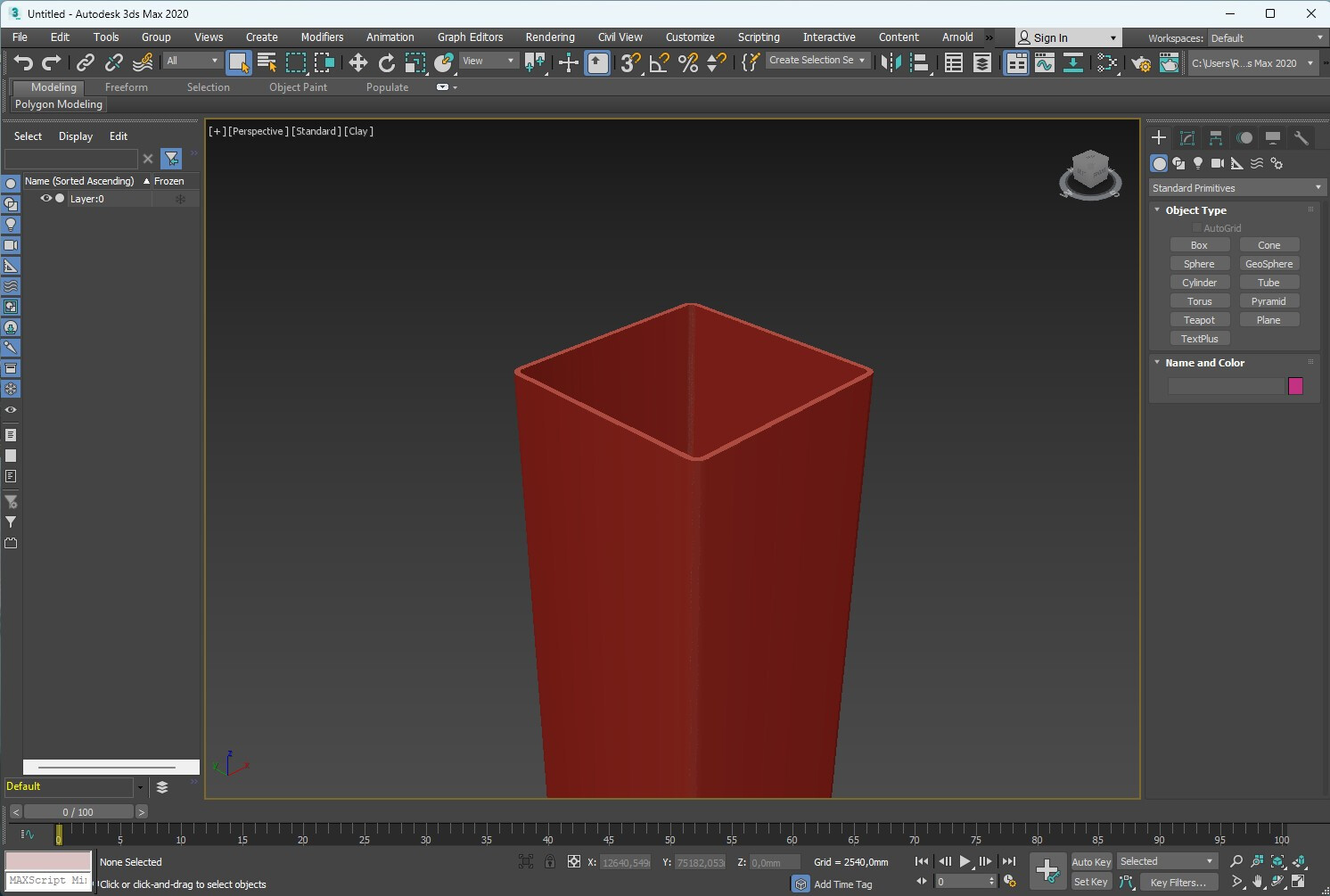1330x896 pixels.
Task: Switch to the Modify panel tab
Action: (1187, 137)
